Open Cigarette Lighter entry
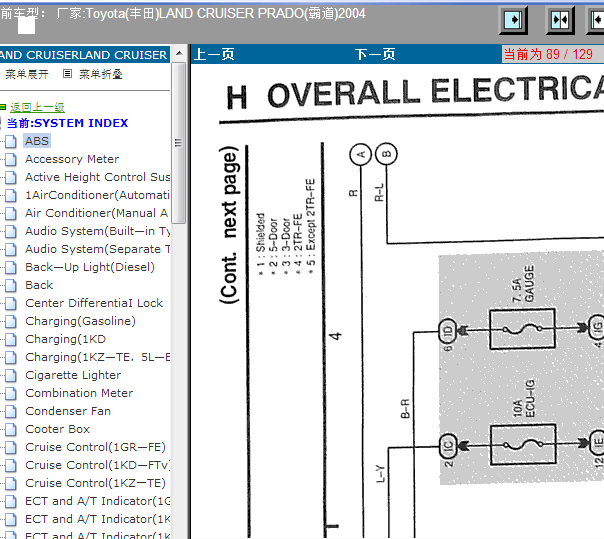Screen dimensions: 604x539 73,375
